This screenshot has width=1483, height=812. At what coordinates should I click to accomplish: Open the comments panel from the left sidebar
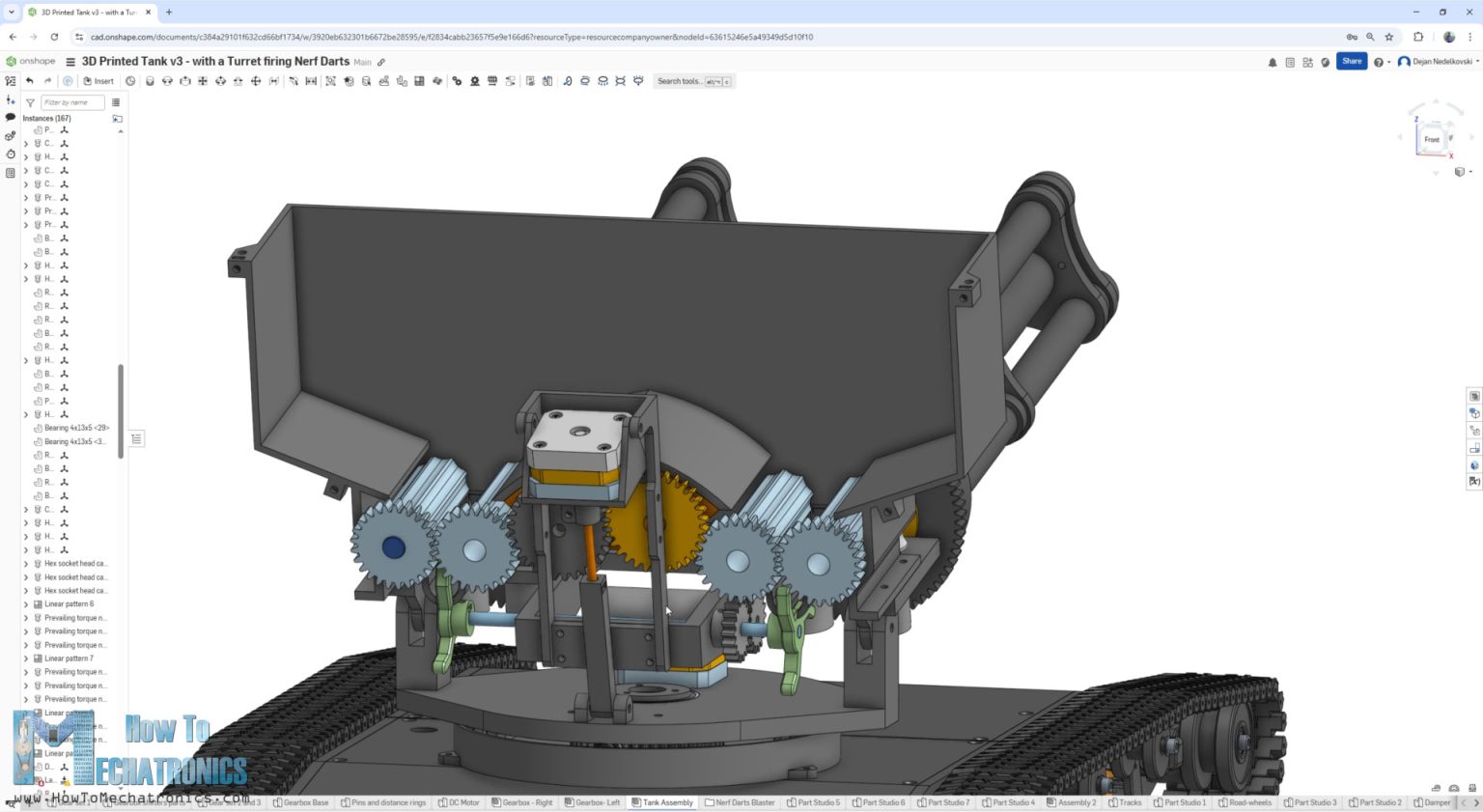coord(10,117)
